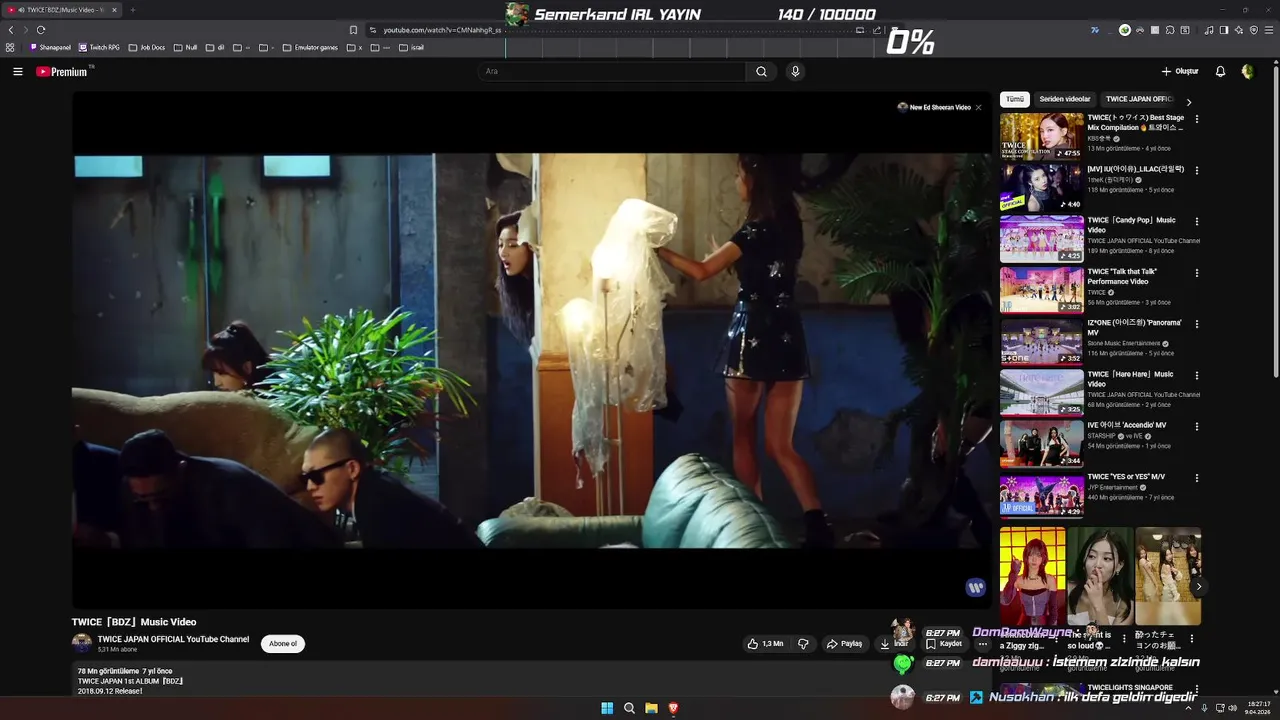
Task: Open Brave browser taskbar icon
Action: (x=673, y=708)
